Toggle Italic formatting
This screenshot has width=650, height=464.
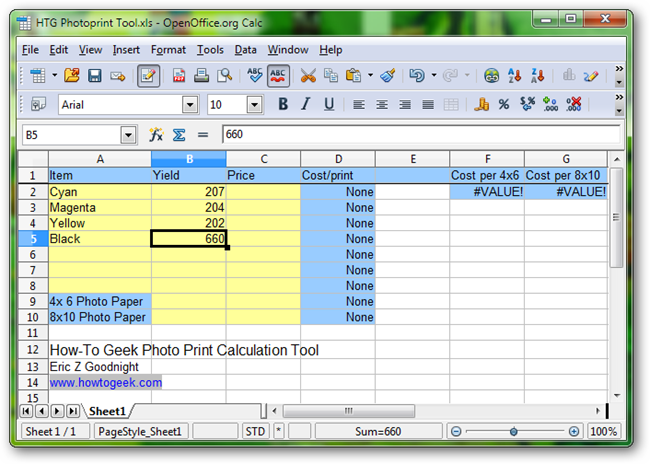coord(306,104)
